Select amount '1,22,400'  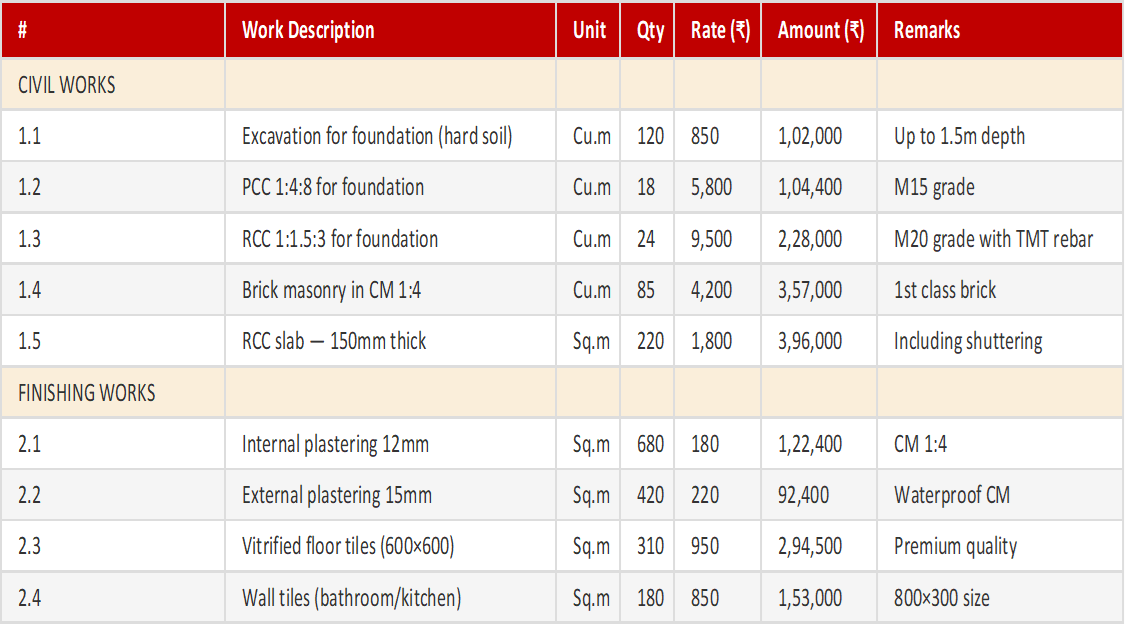coord(809,444)
